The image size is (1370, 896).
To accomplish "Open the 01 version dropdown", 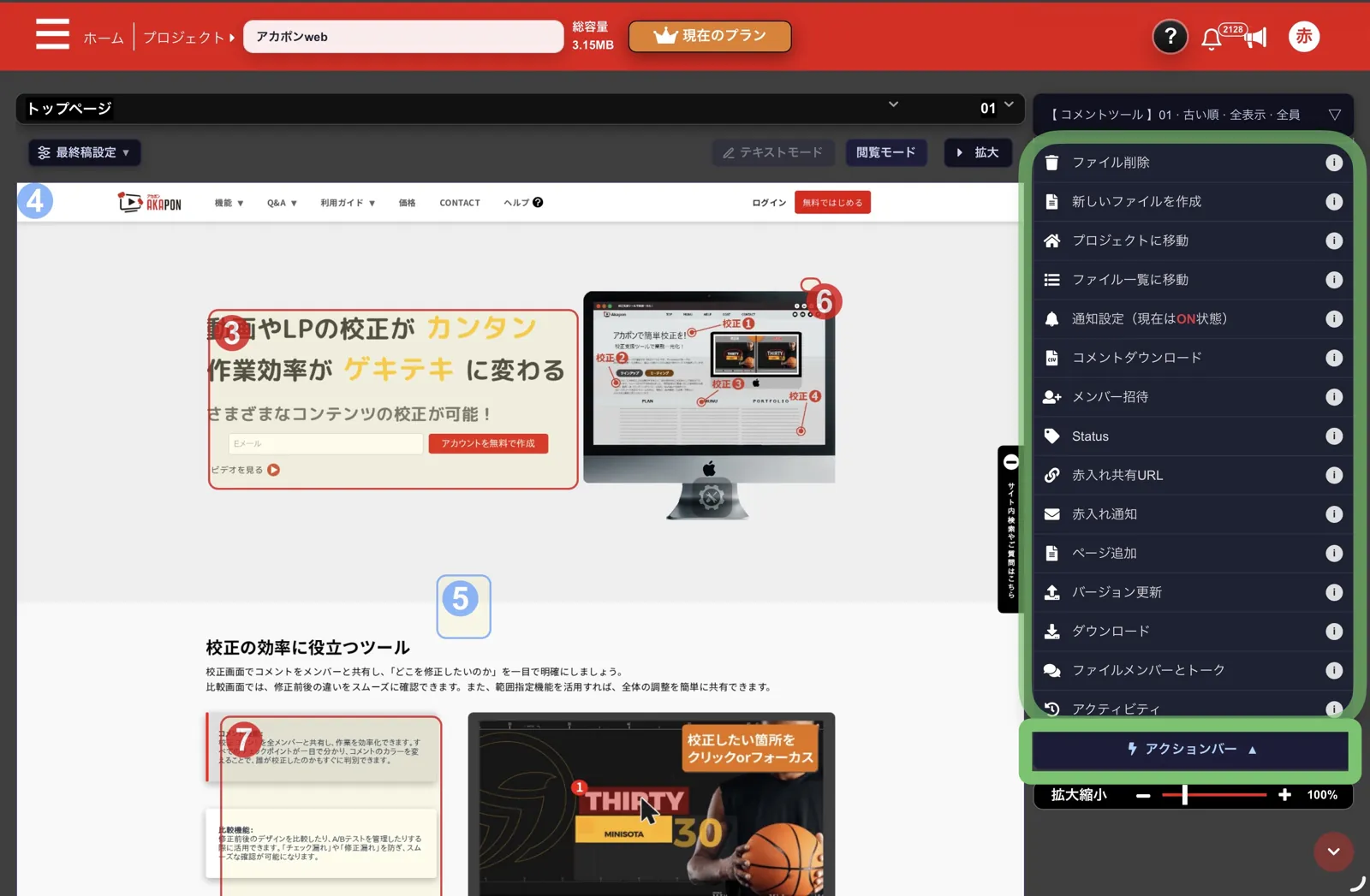I will (997, 107).
